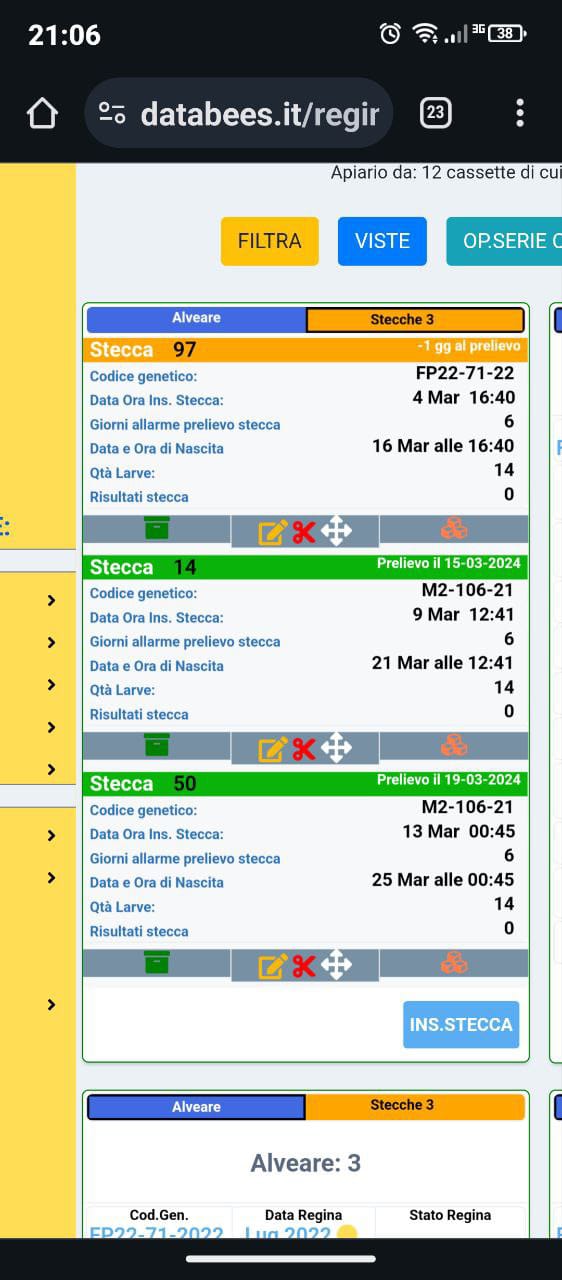Click the blue VISTE button
Image resolution: width=562 pixels, height=1280 pixels.
(382, 241)
